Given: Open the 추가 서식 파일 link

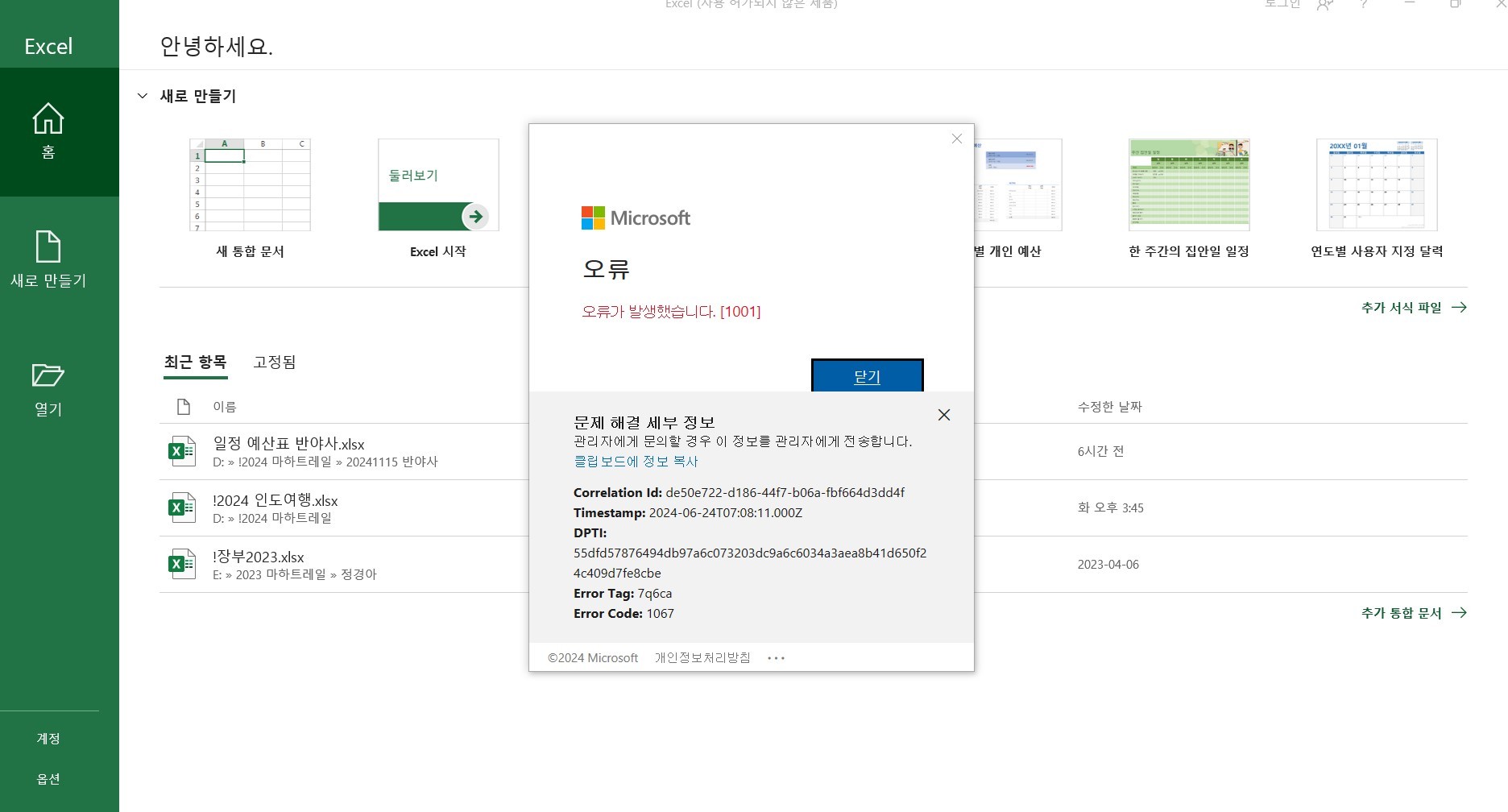Looking at the screenshot, I should (1414, 308).
